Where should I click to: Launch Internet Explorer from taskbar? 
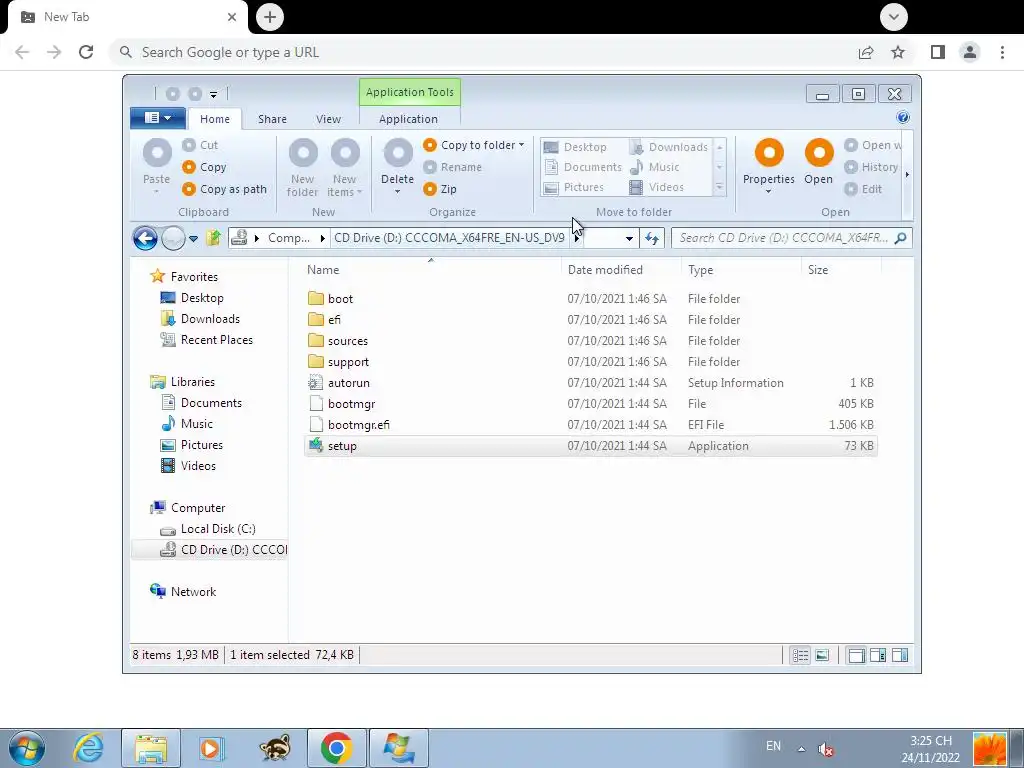click(x=88, y=748)
